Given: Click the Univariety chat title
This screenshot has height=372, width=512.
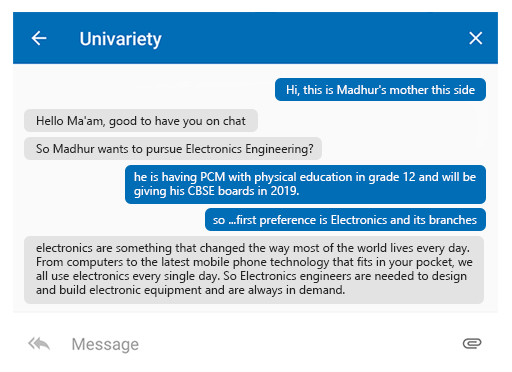Looking at the screenshot, I should (120, 39).
